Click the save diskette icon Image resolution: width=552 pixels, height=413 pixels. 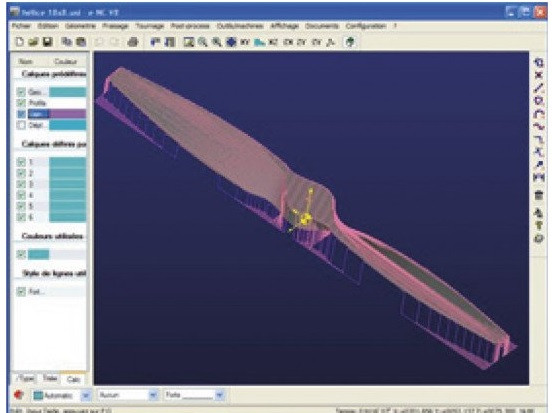(48, 42)
